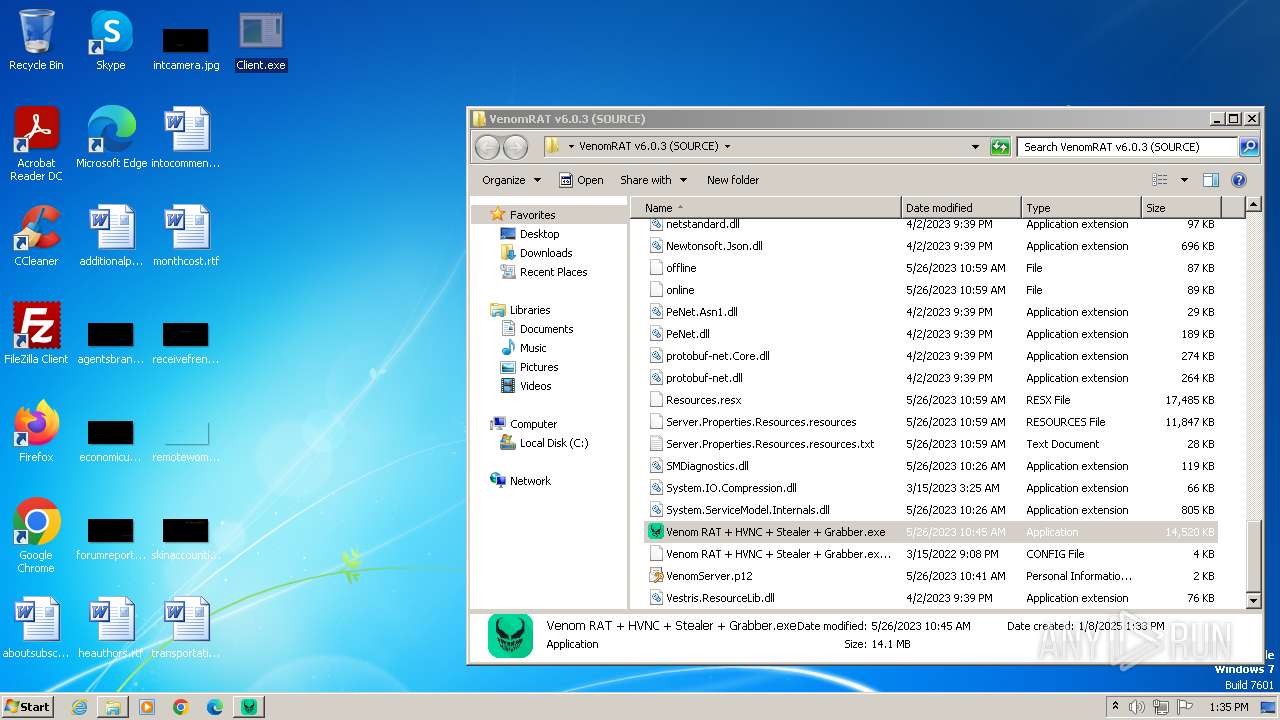Image resolution: width=1280 pixels, height=720 pixels.
Task: Sort files by Type column header
Action: 1081,207
